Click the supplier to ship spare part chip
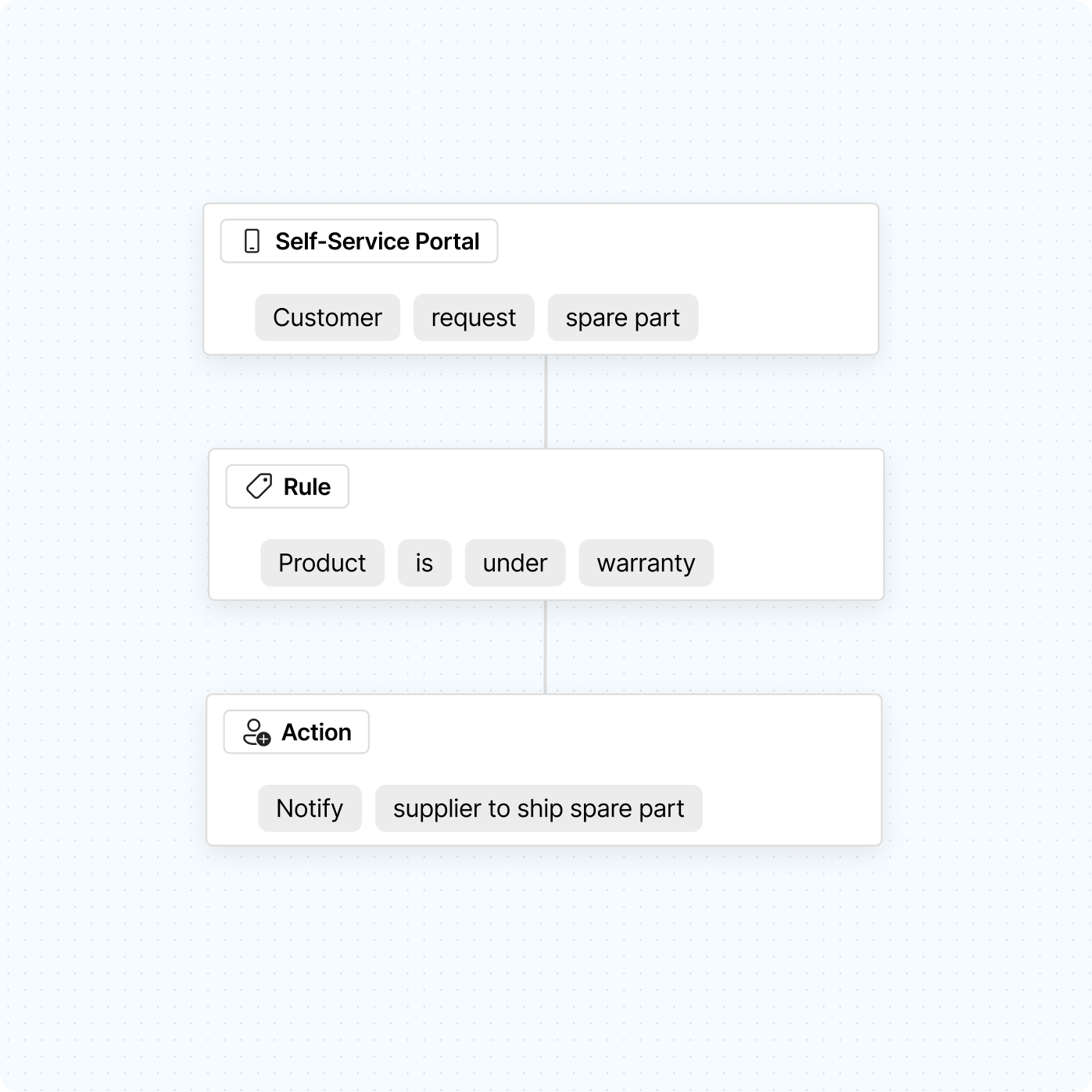Viewport: 1092px width, 1092px height. click(539, 808)
